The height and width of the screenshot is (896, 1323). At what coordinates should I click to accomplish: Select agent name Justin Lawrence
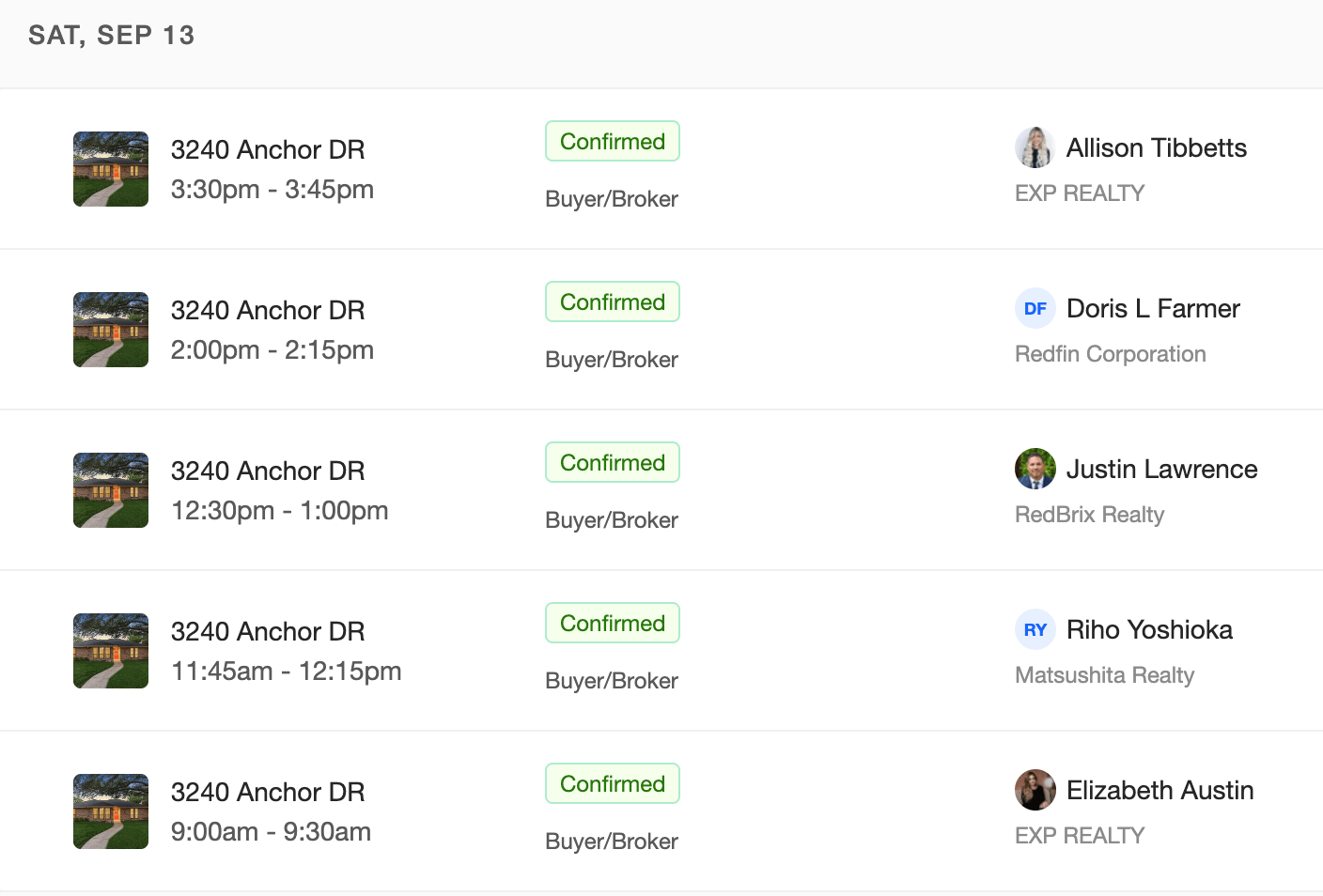[1161, 469]
